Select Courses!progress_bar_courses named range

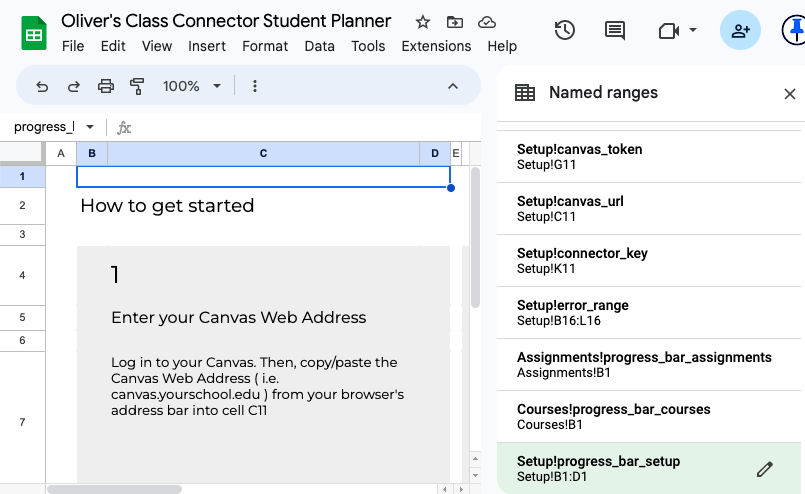click(649, 416)
